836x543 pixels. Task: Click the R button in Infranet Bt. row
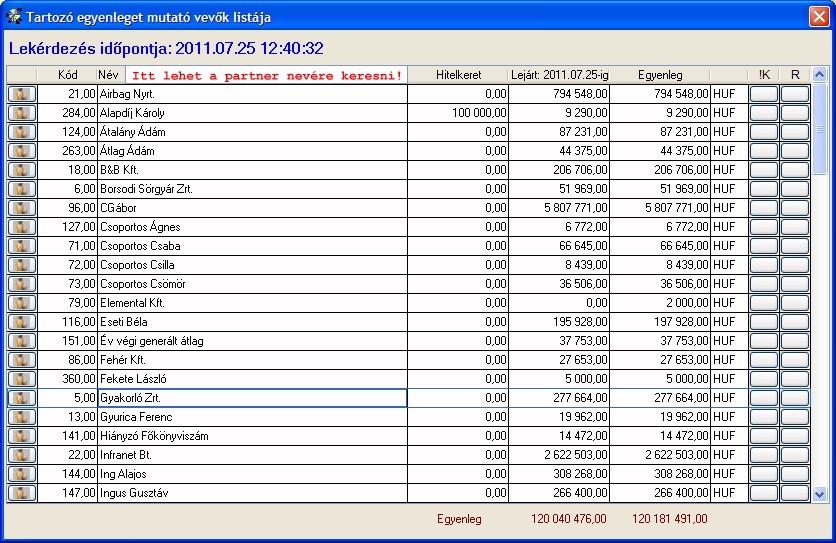(795, 455)
